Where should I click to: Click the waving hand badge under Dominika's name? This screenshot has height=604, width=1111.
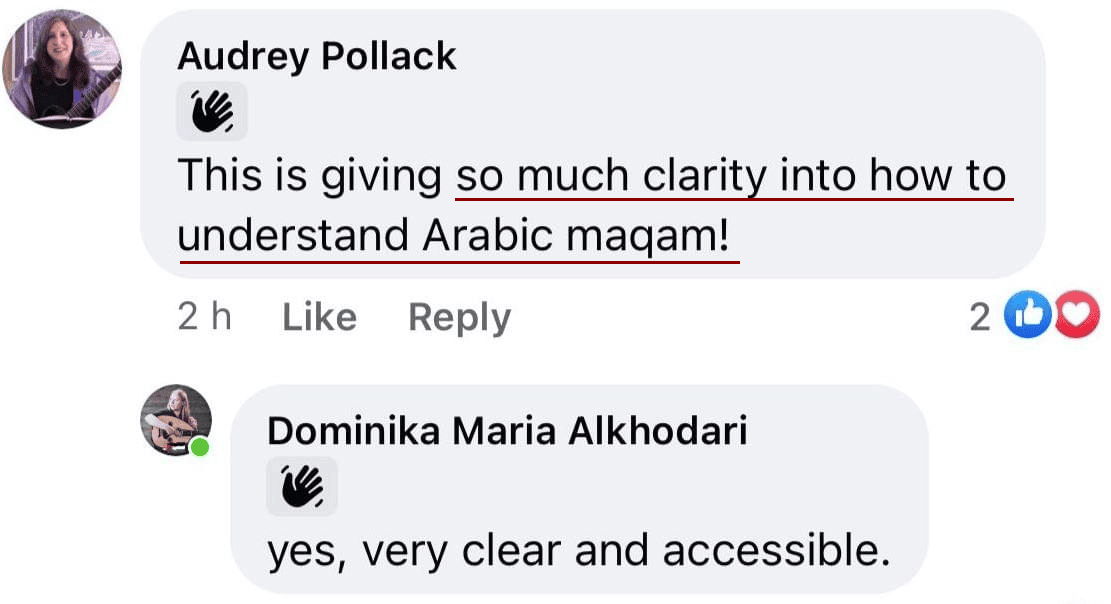click(x=302, y=486)
